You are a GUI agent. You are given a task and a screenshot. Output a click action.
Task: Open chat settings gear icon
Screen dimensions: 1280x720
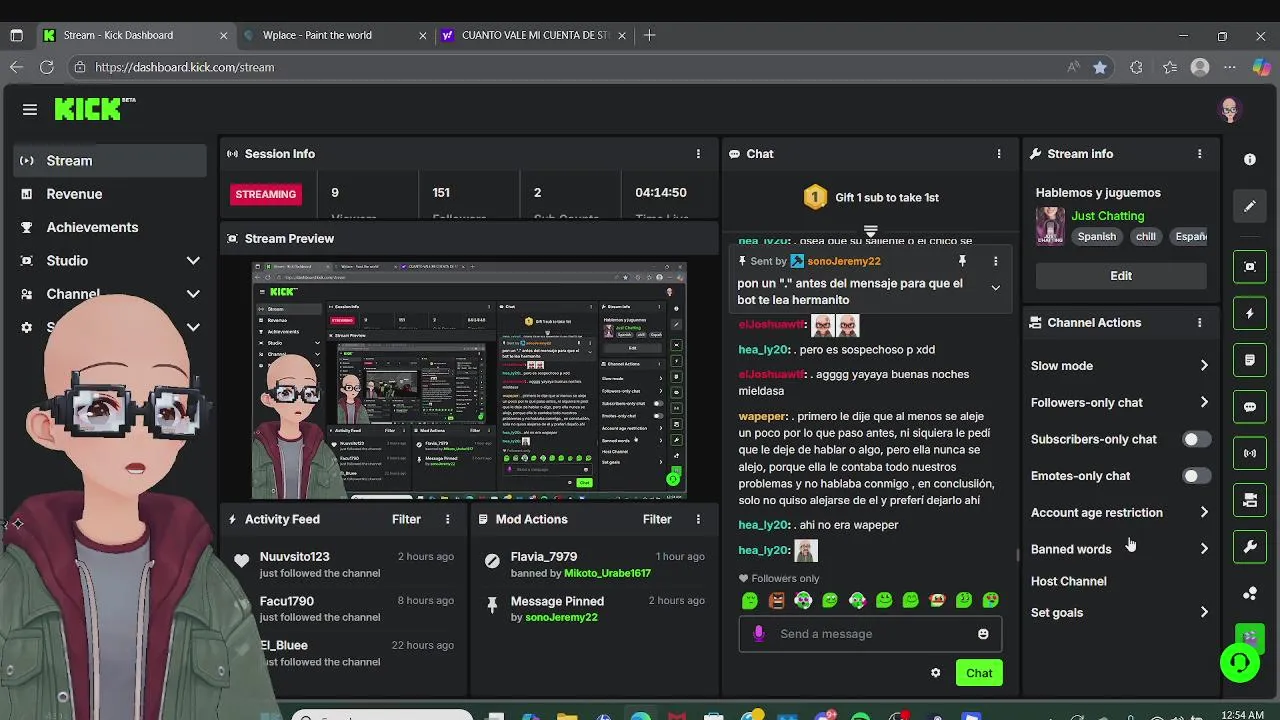click(936, 673)
